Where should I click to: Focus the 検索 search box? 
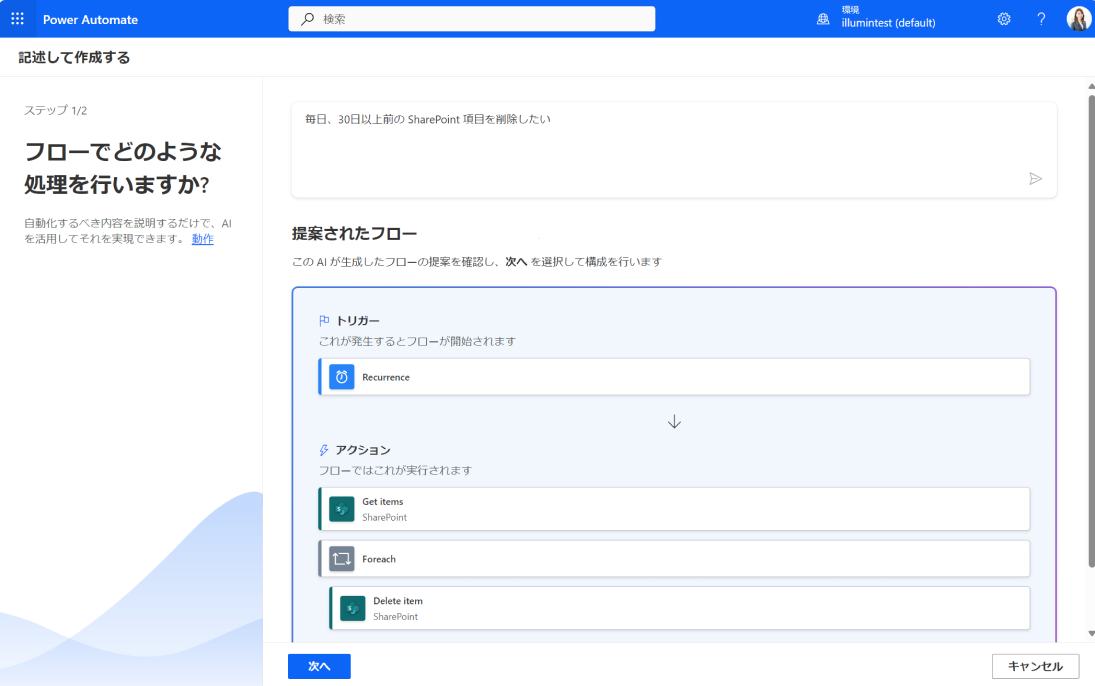click(x=471, y=19)
